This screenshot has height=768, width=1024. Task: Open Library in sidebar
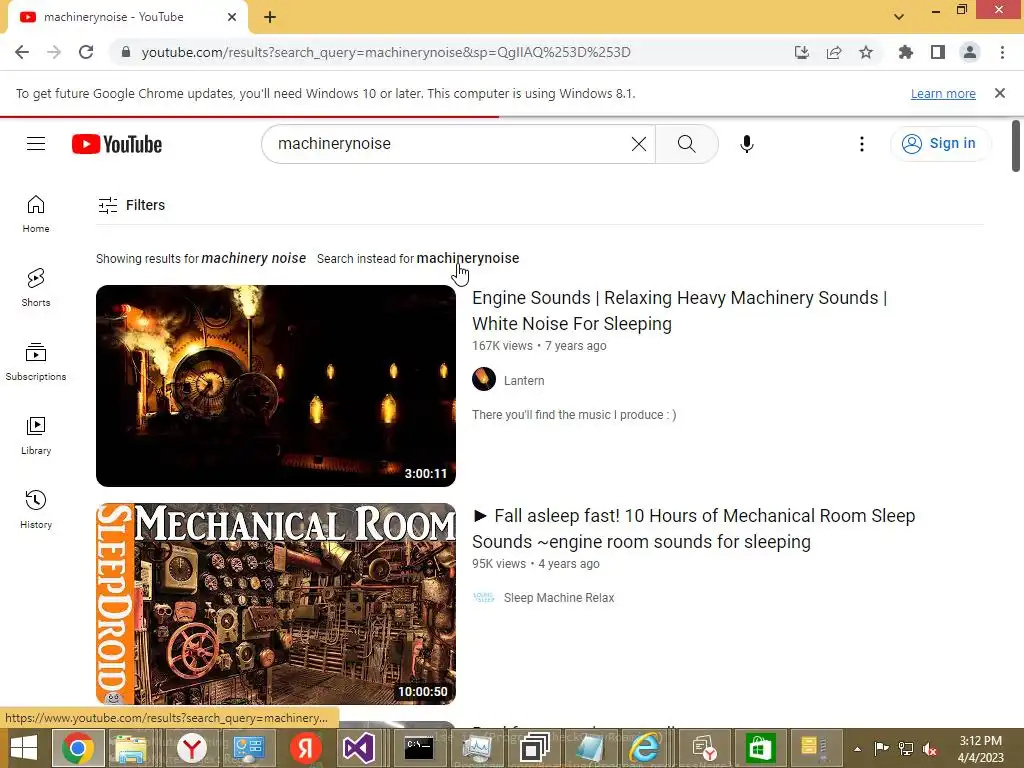coord(36,436)
